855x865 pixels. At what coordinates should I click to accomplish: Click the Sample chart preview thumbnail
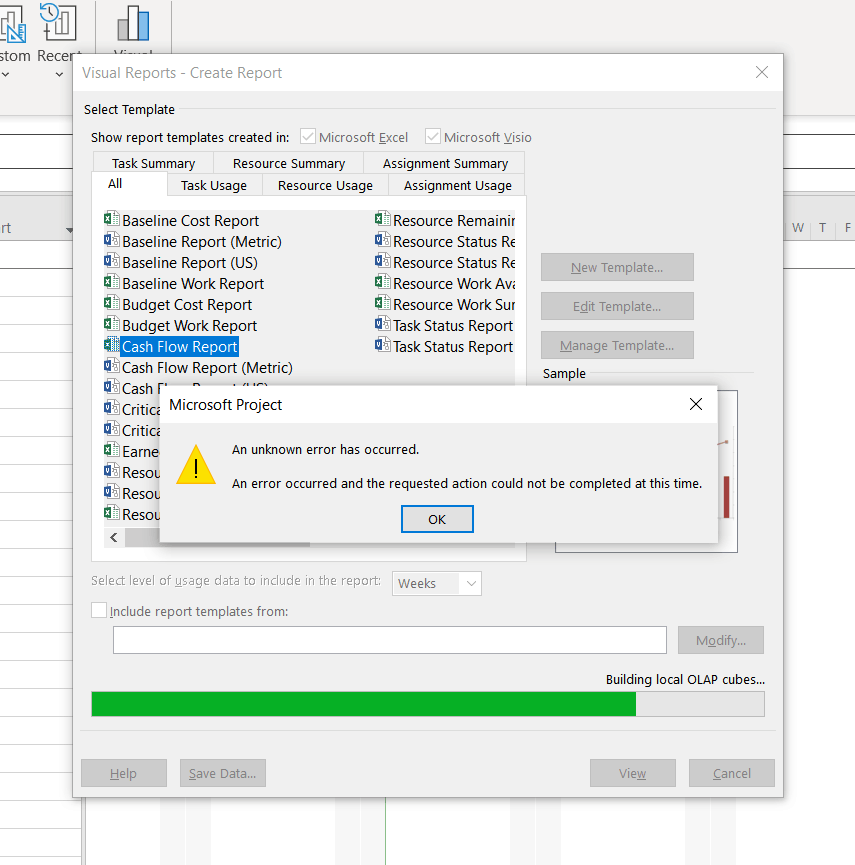[728, 471]
